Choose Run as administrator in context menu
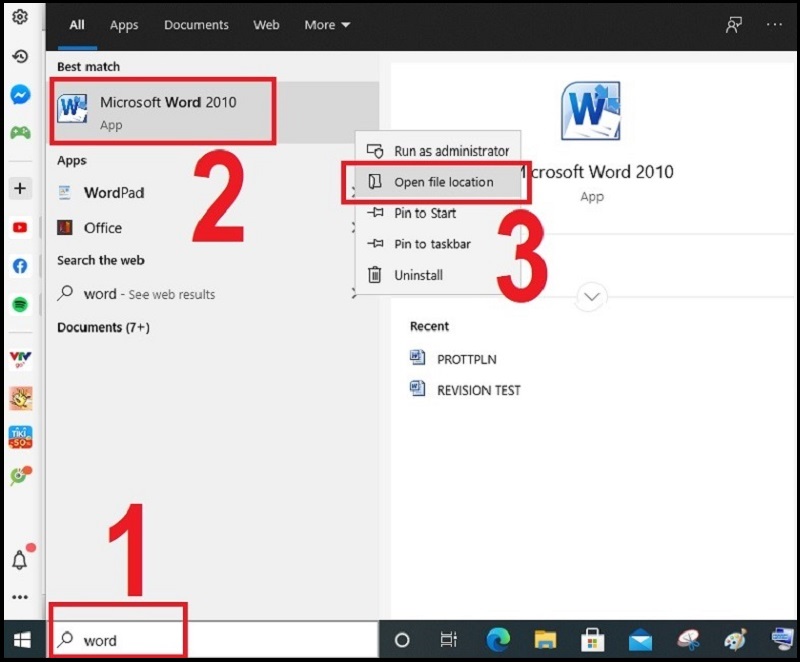This screenshot has height=662, width=800. (x=451, y=151)
